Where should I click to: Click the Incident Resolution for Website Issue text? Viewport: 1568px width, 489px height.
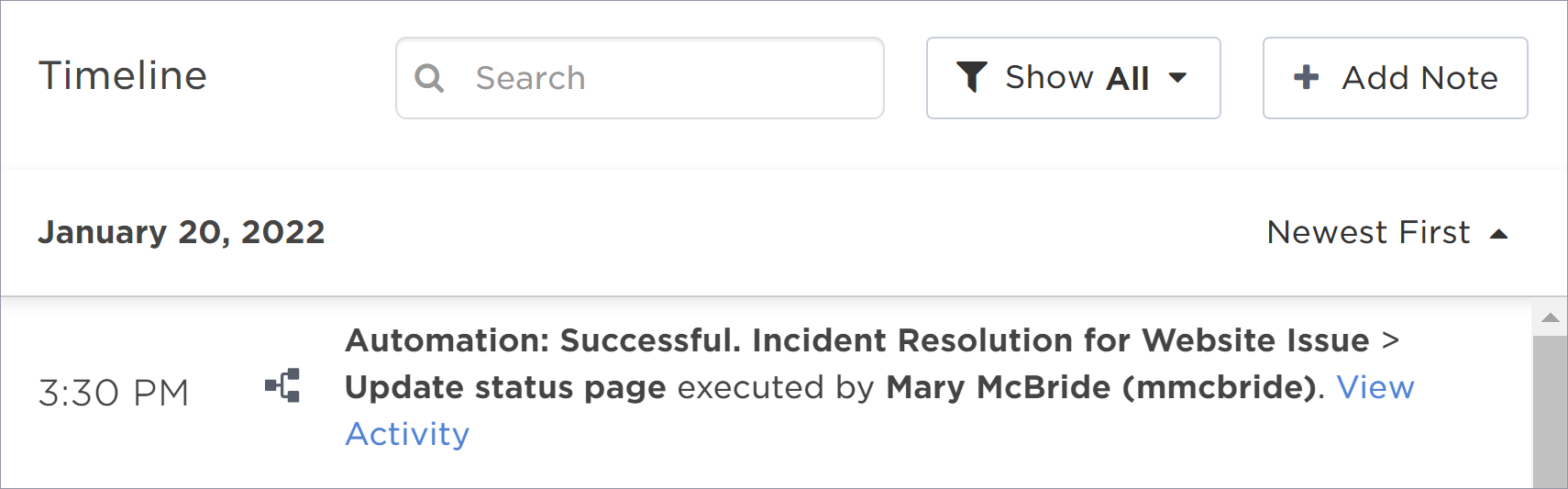[x=1061, y=340]
